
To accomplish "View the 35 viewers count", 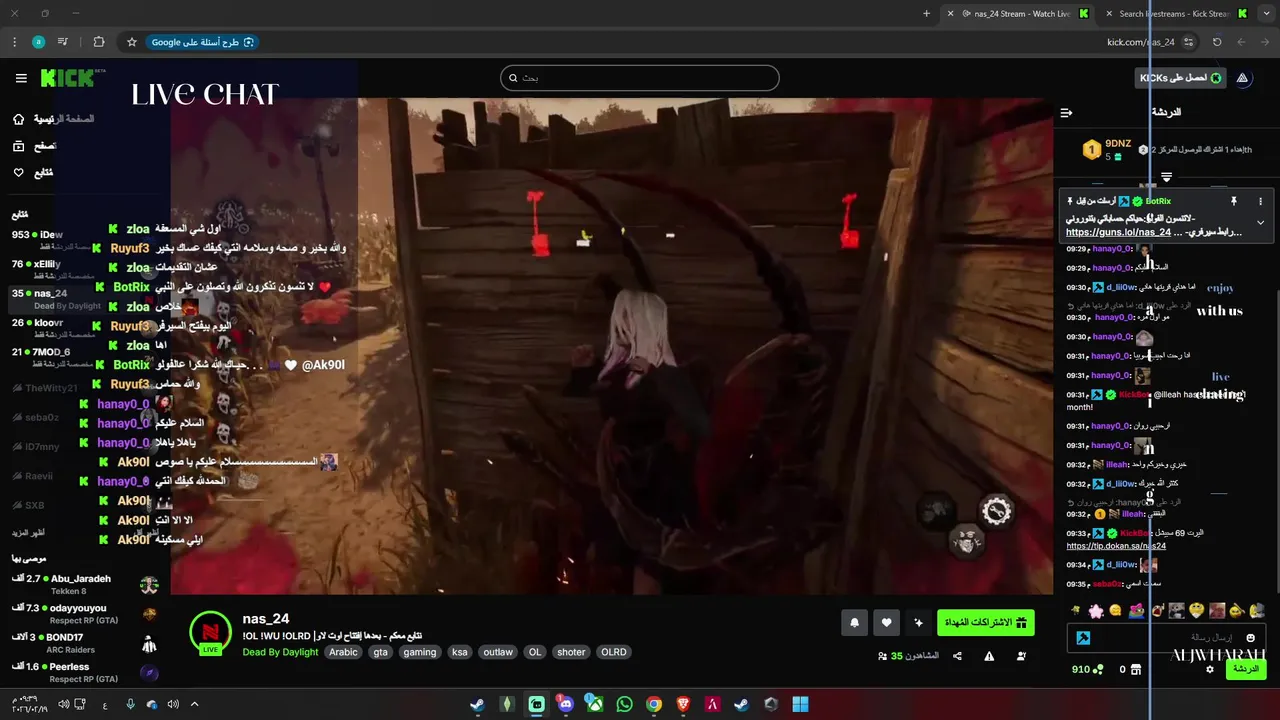I will coord(909,656).
